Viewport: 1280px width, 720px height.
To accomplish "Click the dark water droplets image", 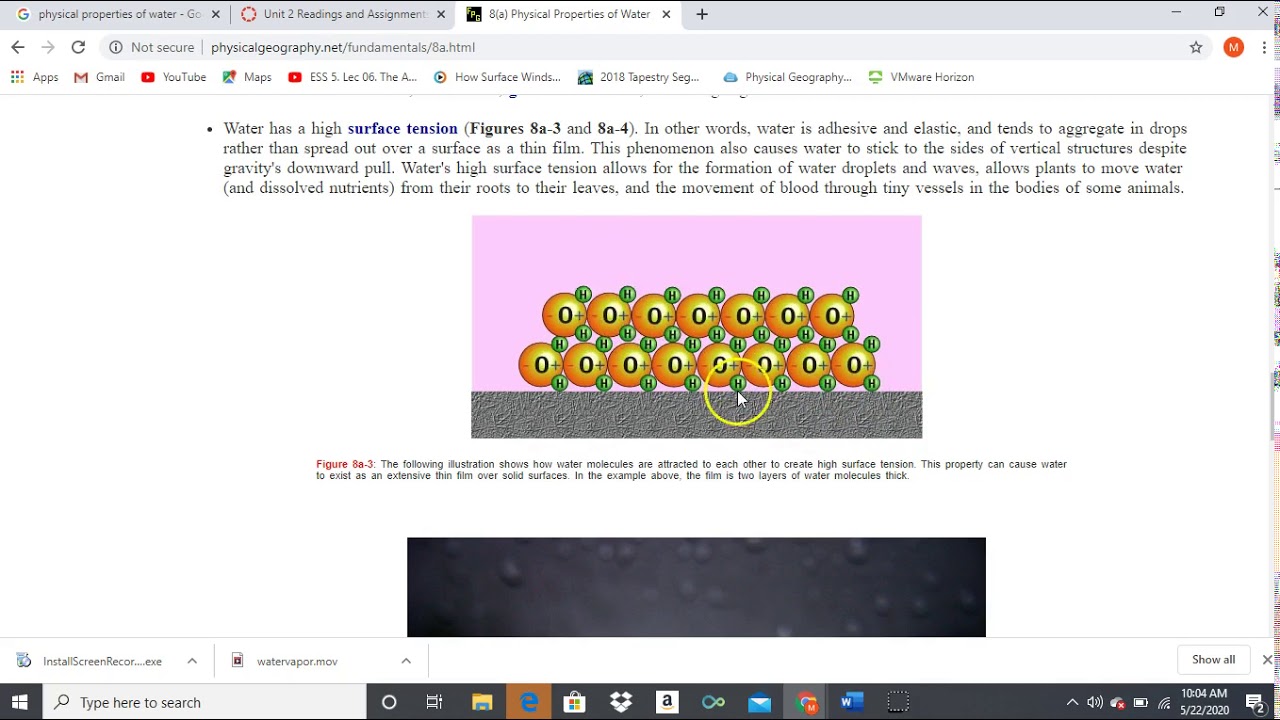I will click(x=696, y=587).
